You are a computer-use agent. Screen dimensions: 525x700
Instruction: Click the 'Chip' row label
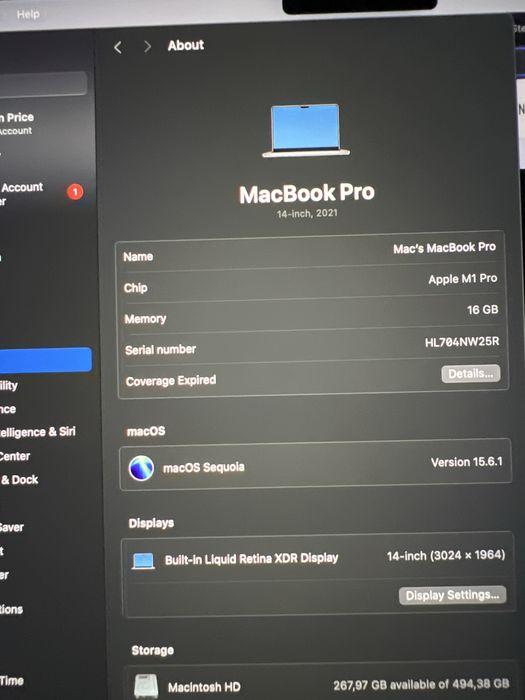pos(135,288)
